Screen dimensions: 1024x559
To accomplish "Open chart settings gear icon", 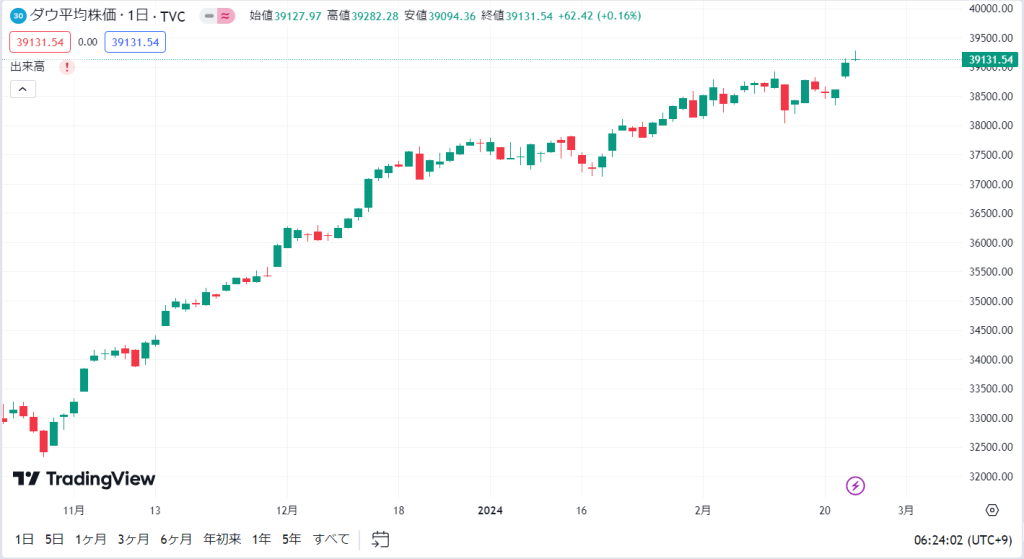I will point(992,510).
